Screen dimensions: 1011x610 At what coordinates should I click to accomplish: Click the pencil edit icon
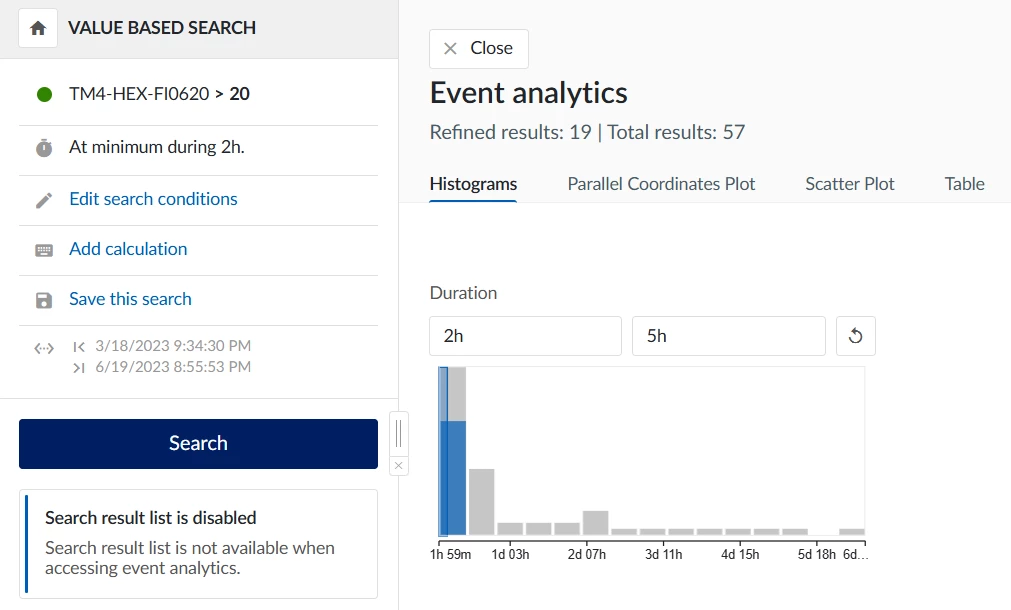pyautogui.click(x=44, y=200)
